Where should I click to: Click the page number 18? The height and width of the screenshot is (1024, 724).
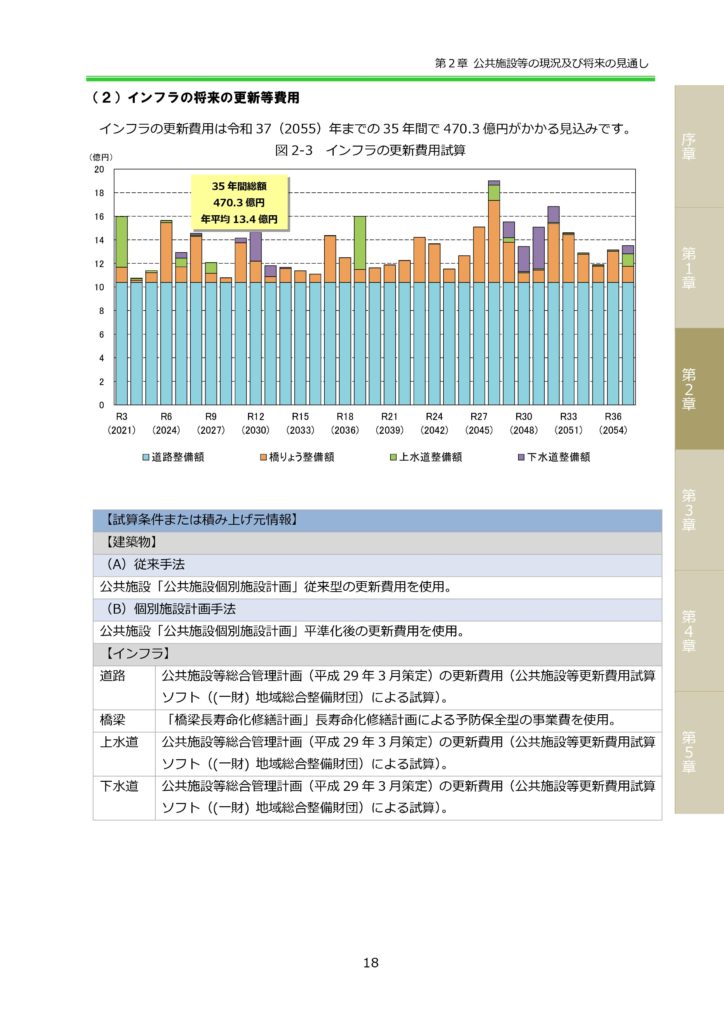click(370, 963)
